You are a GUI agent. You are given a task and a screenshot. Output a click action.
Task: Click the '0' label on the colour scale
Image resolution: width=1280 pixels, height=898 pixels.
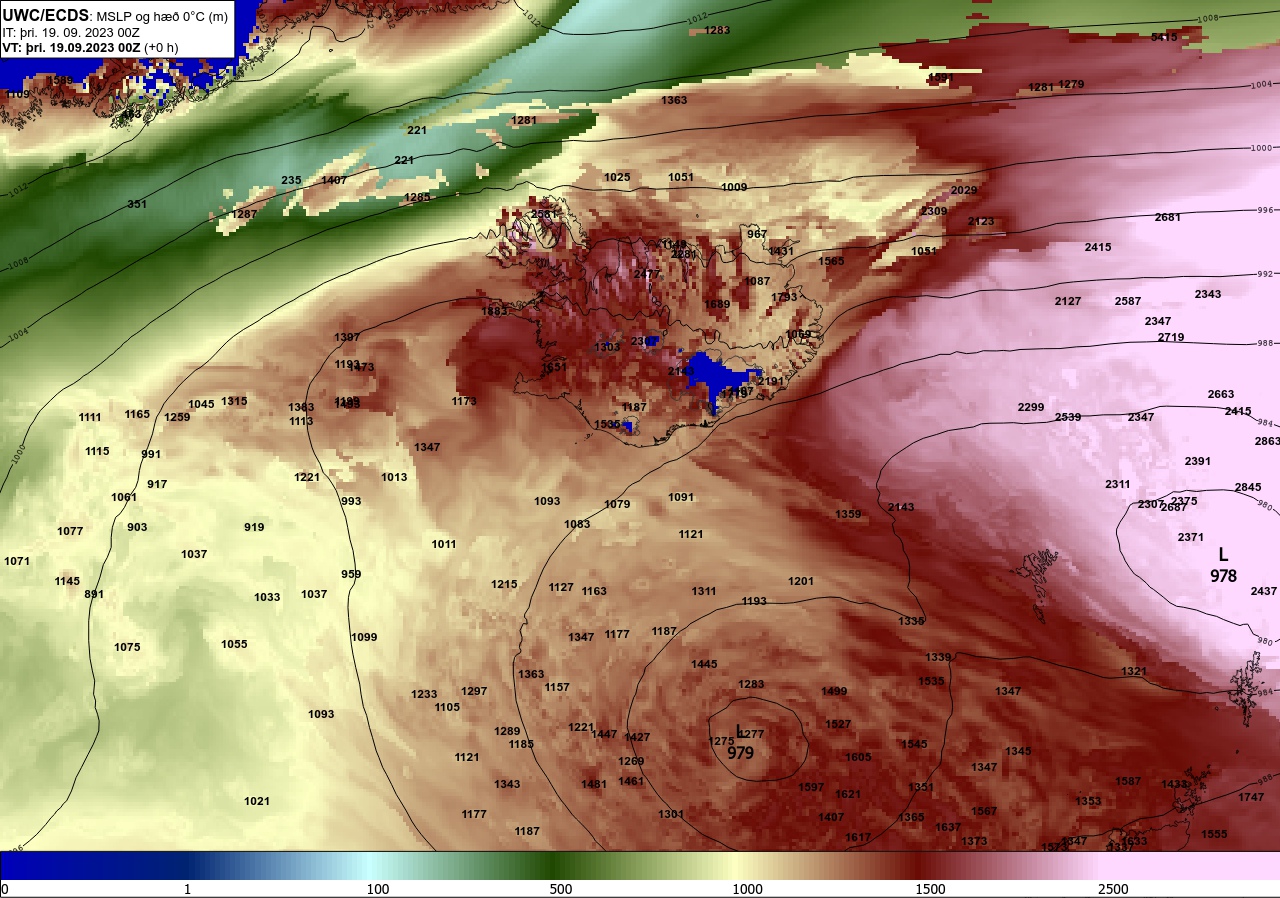click(5, 889)
